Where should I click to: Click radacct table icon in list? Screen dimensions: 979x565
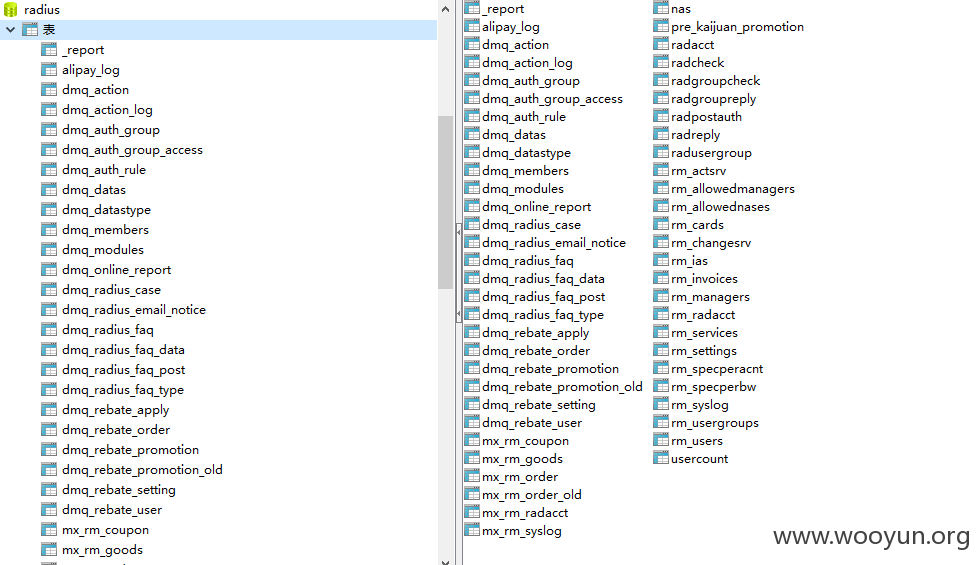point(661,44)
